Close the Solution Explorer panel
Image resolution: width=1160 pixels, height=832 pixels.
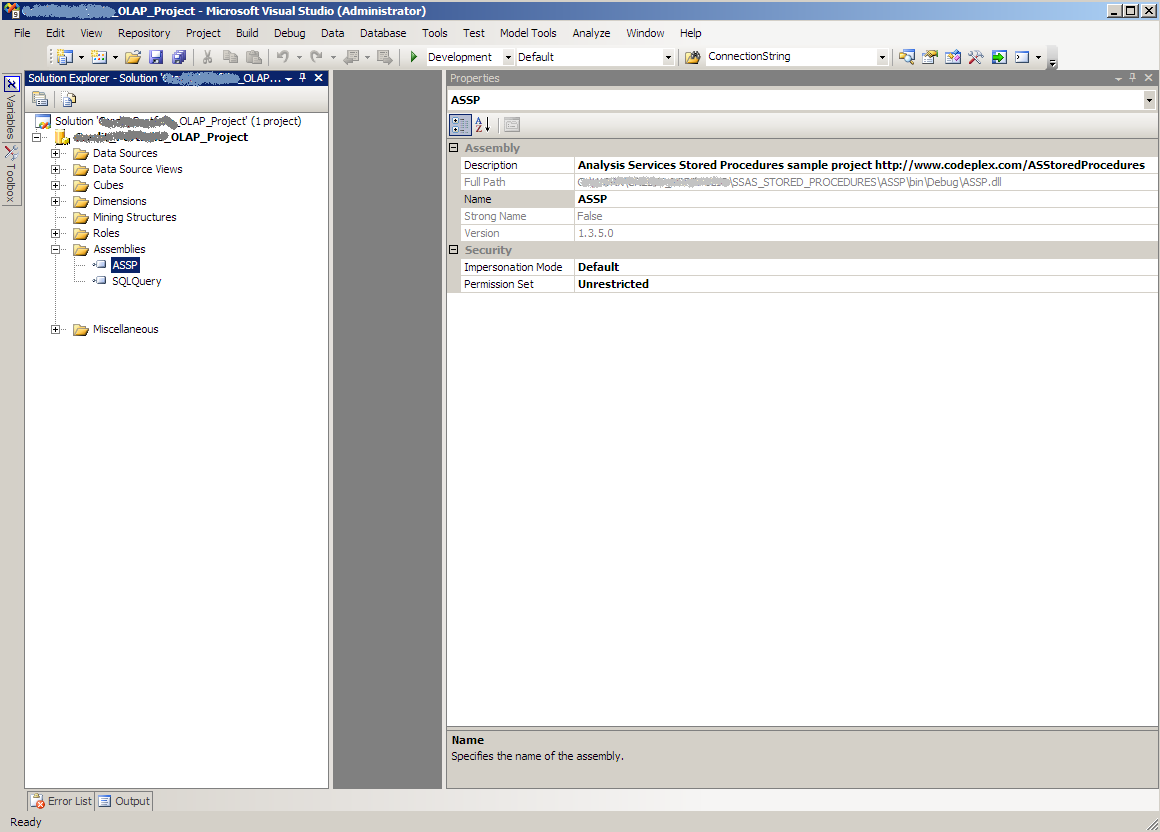pyautogui.click(x=319, y=78)
